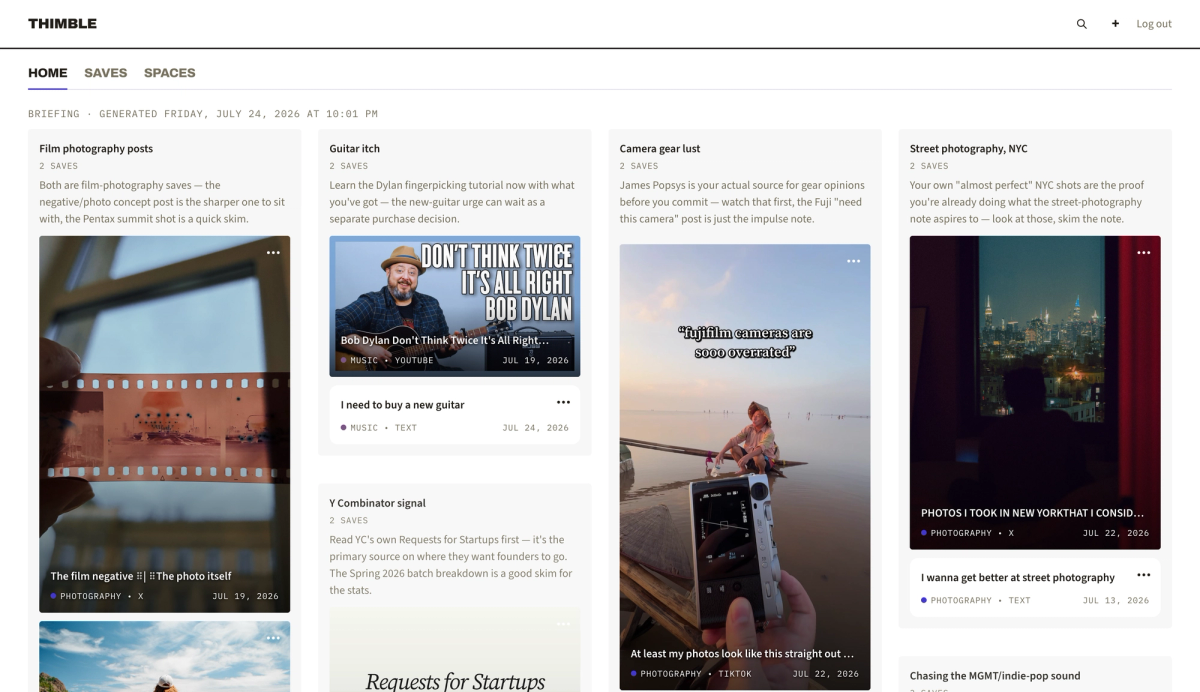The width and height of the screenshot is (1200, 692).
Task: Click the plus add-new icon
Action: click(1115, 24)
